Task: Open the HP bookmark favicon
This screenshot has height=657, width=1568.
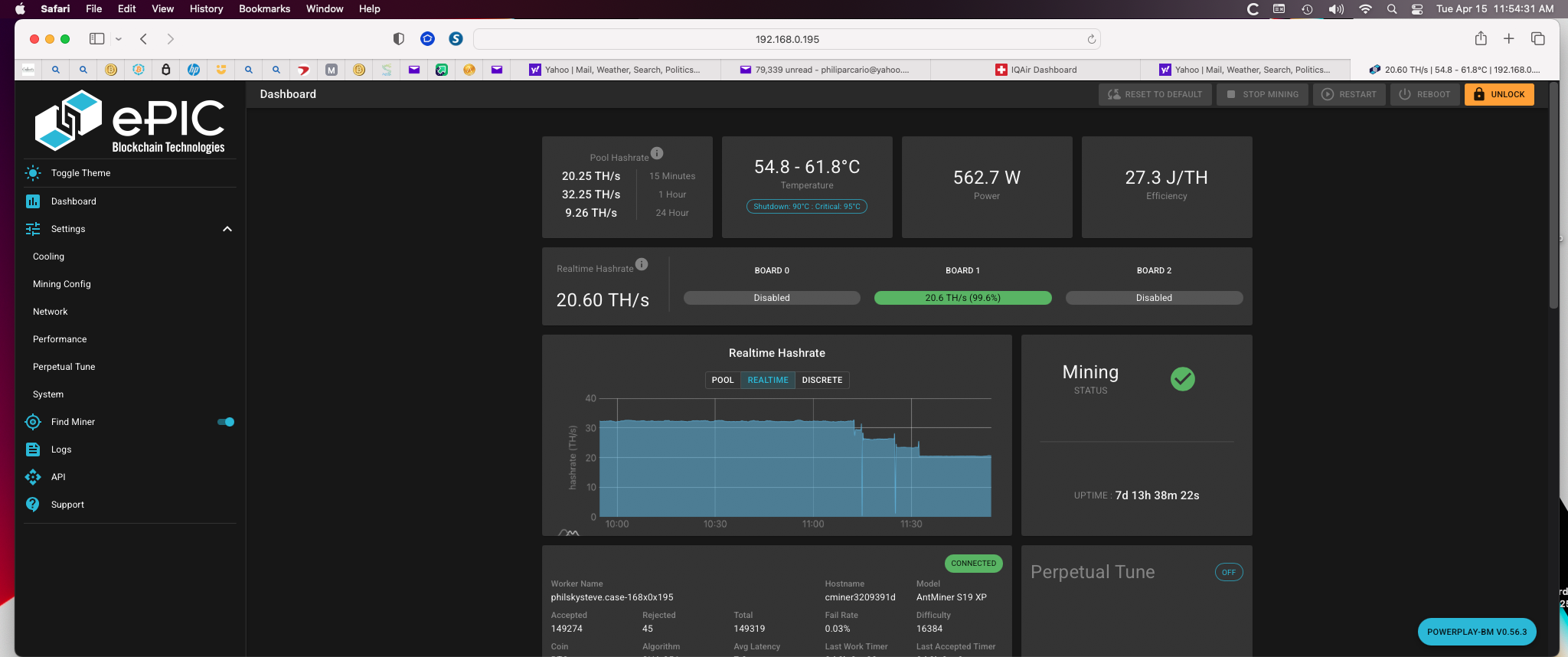Action: point(194,70)
